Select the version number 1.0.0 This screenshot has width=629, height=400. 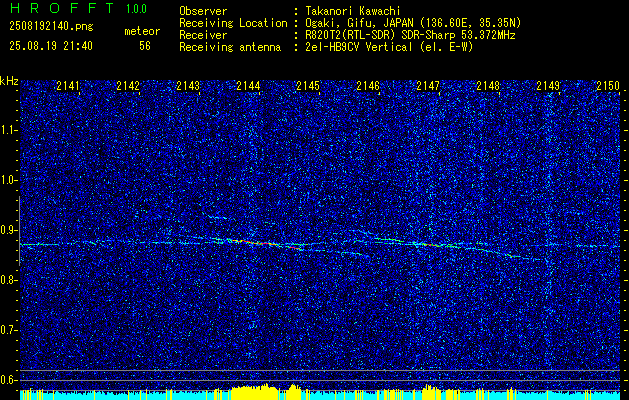[x=136, y=9]
